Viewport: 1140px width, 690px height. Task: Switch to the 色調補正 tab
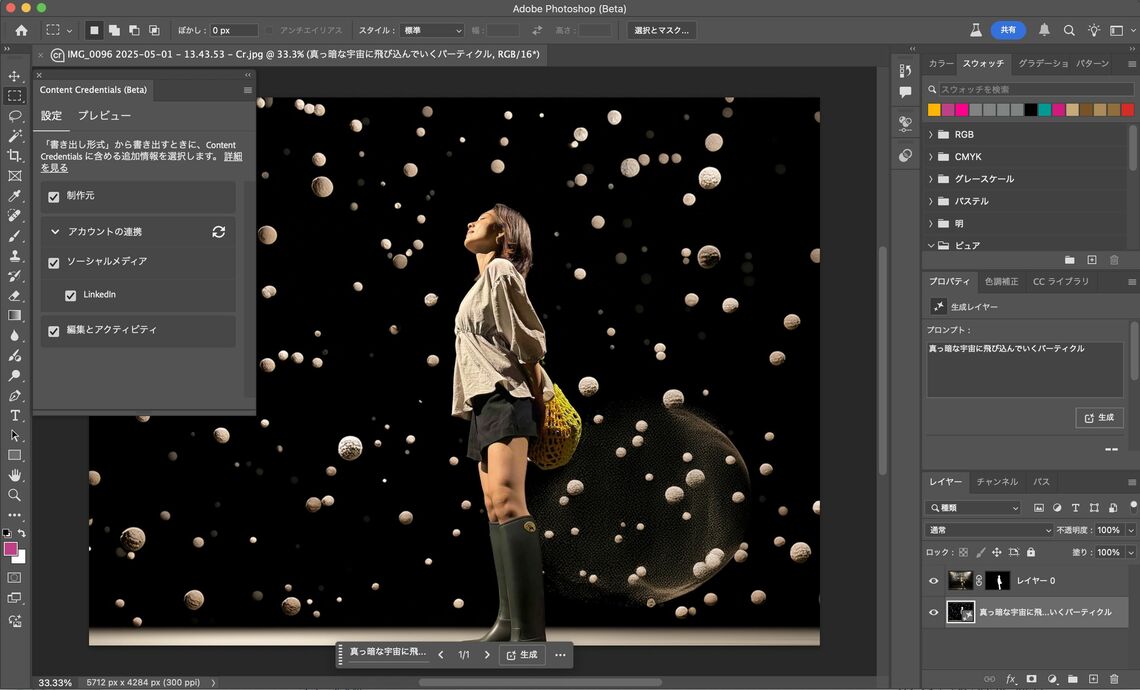[1001, 281]
